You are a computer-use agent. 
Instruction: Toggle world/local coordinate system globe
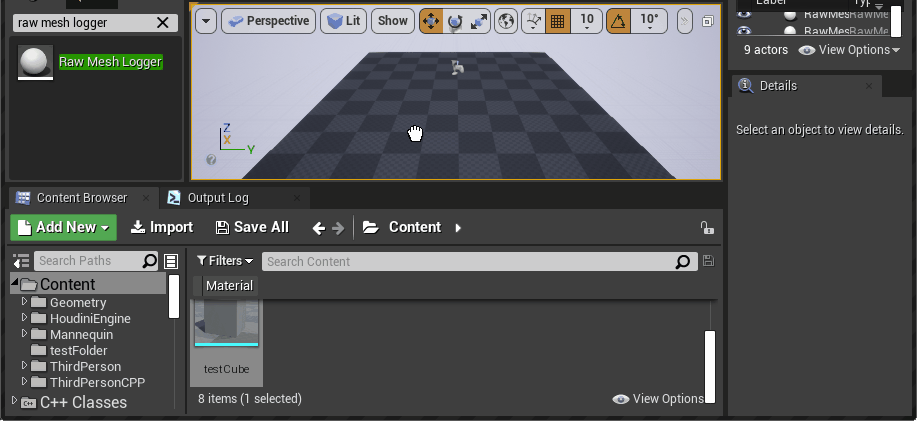tap(506, 21)
